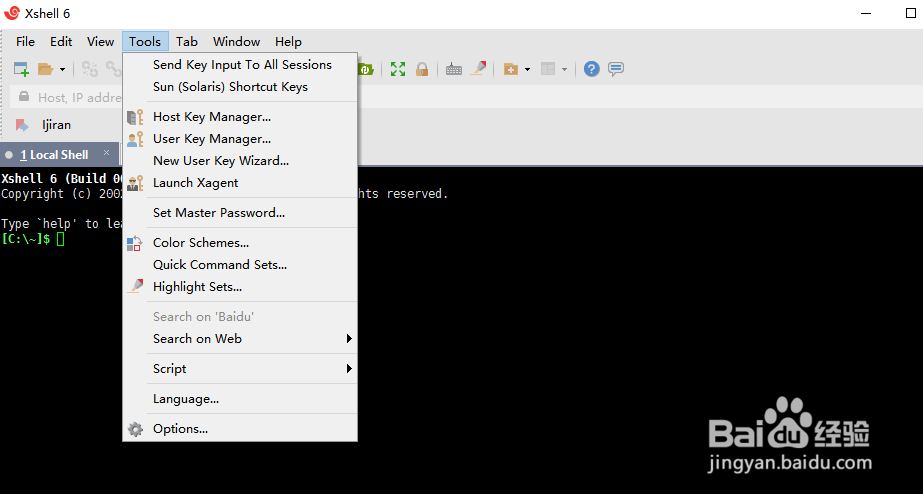This screenshot has width=923, height=494.
Task: Click the layout arrangement toolbar icon
Action: [x=548, y=69]
